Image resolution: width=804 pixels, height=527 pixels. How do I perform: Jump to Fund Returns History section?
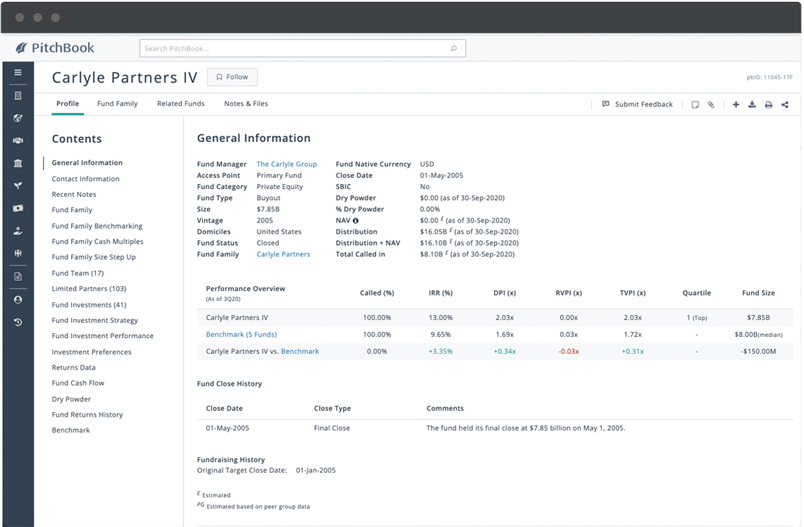click(x=87, y=415)
